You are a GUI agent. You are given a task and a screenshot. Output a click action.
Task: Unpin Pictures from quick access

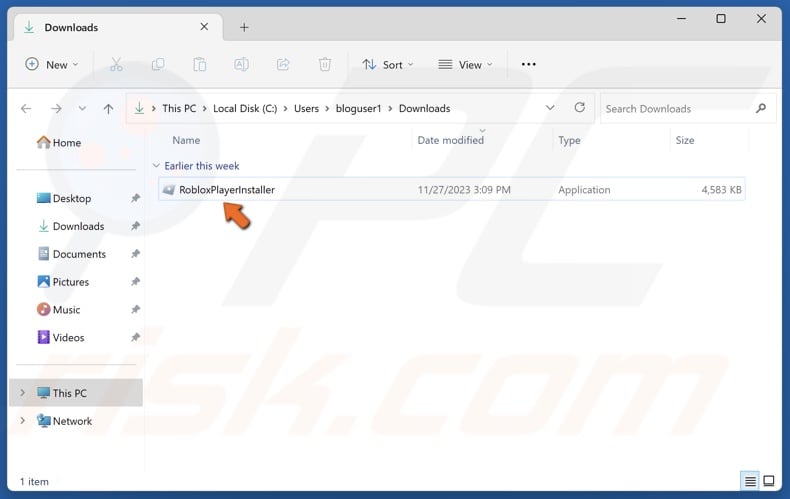tap(135, 281)
